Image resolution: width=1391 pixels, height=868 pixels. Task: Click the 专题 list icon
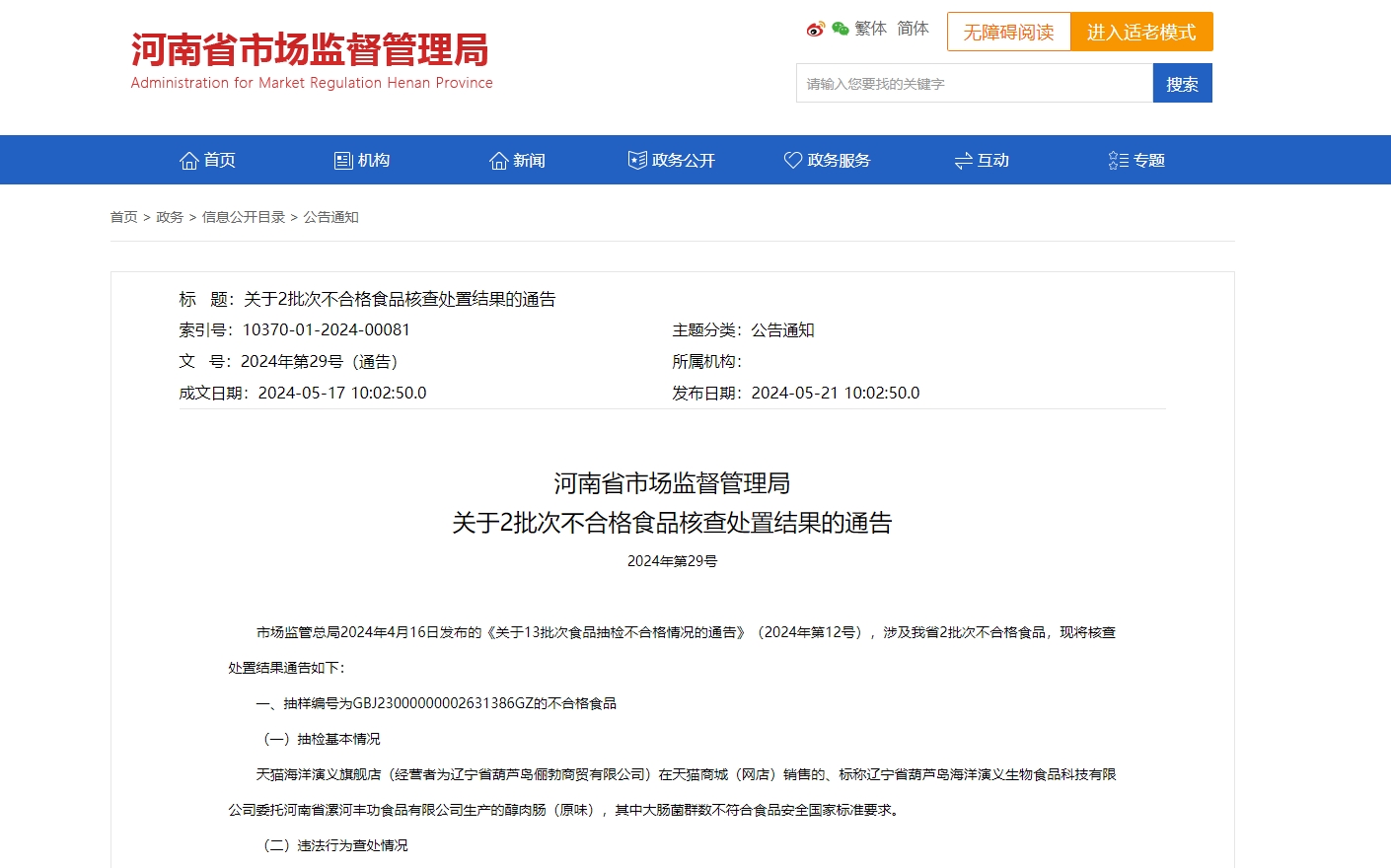1119,161
